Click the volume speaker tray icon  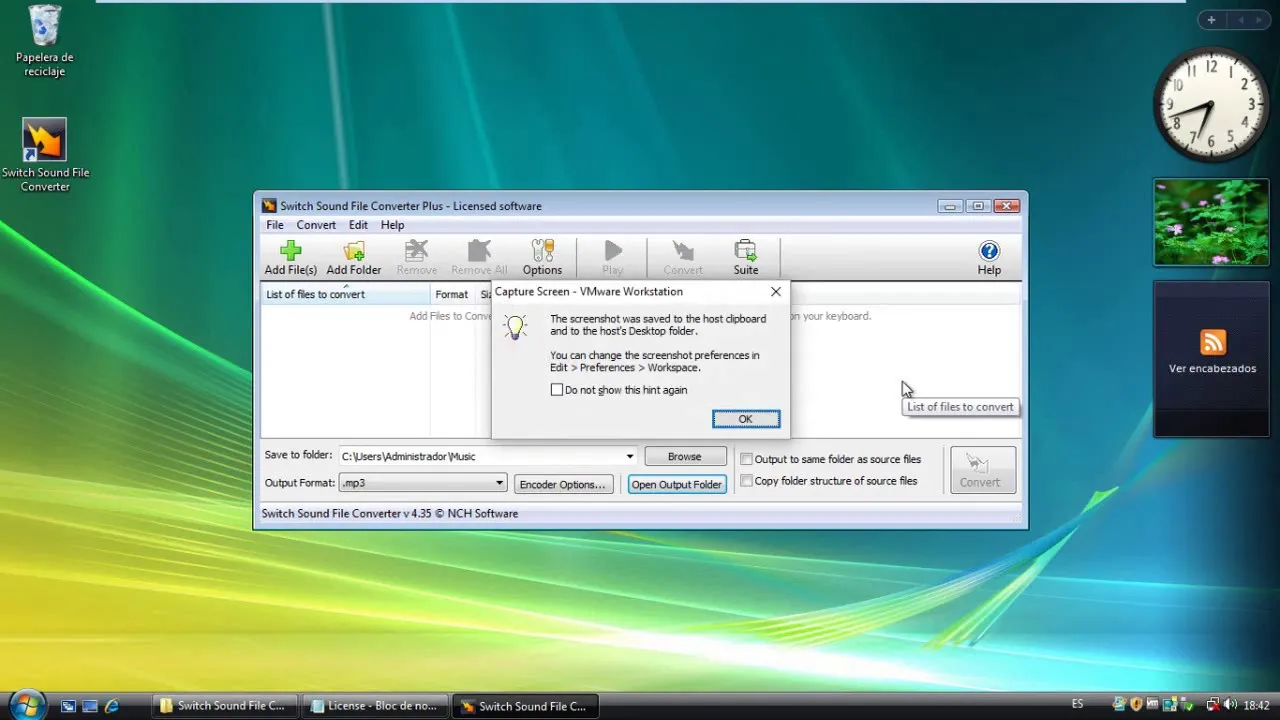[x=1230, y=705]
